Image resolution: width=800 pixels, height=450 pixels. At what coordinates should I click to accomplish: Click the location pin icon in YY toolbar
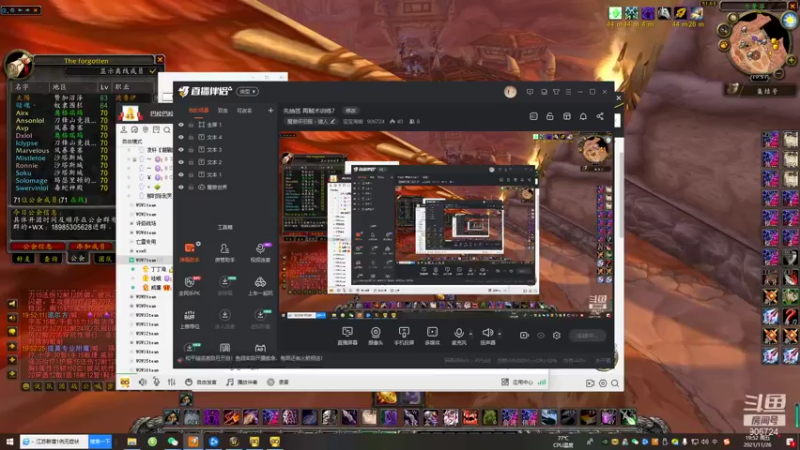(x=145, y=130)
